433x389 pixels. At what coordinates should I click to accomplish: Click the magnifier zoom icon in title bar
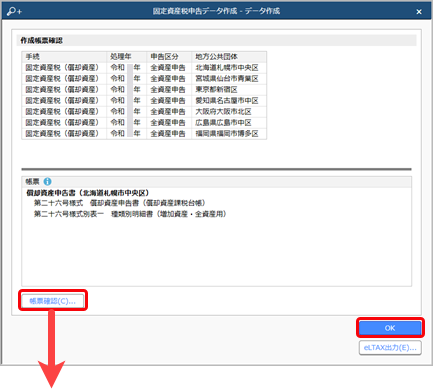[x=14, y=11]
